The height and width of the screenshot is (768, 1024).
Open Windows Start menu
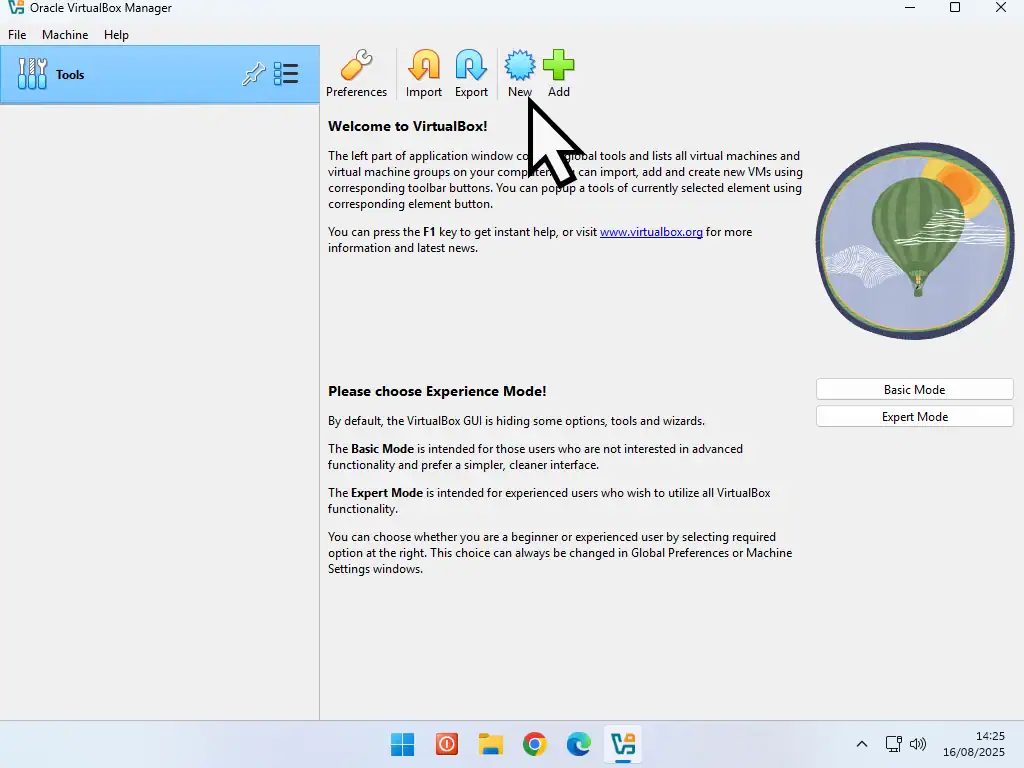click(403, 744)
